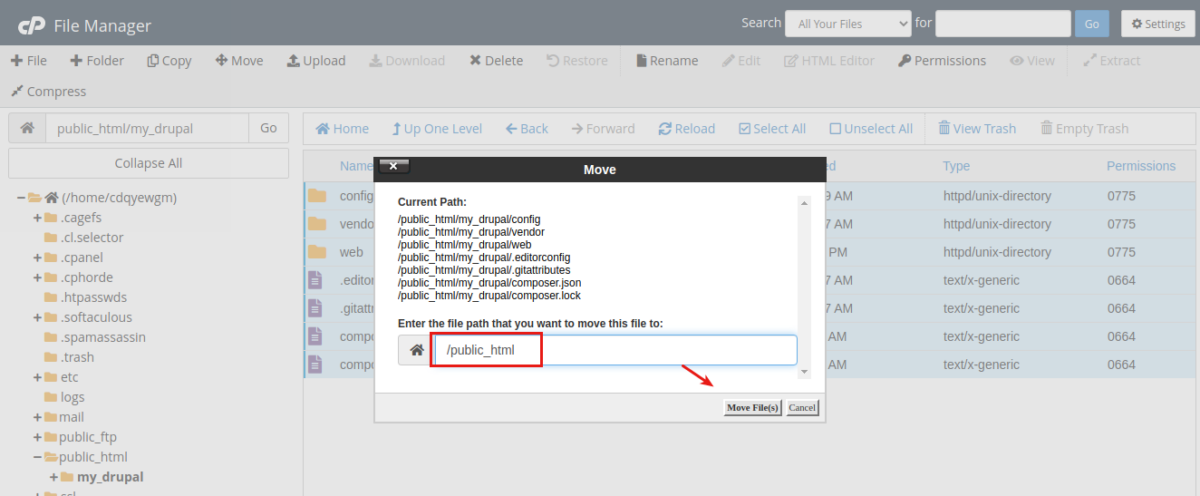Click Up One Level
1200x496 pixels.
click(437, 128)
